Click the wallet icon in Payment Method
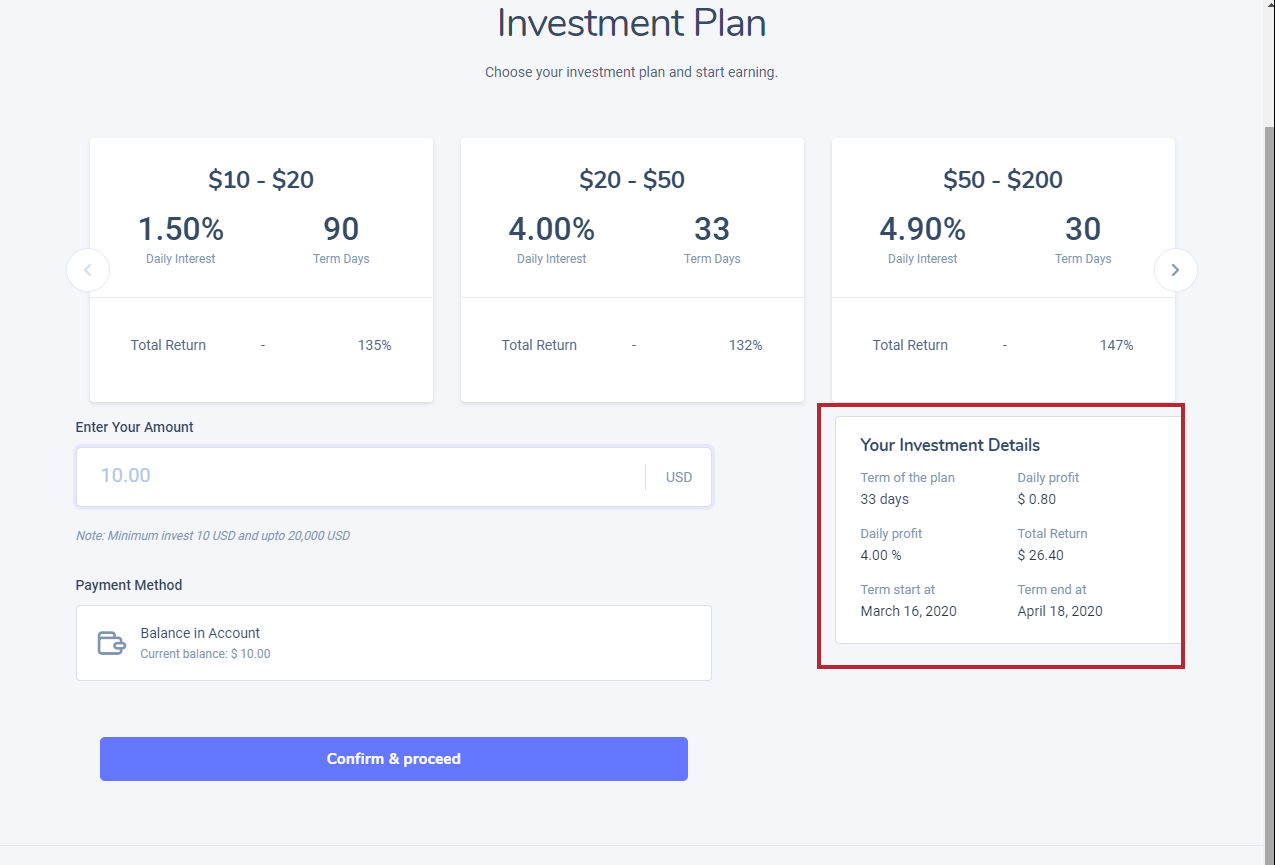The width and height of the screenshot is (1275, 865). [111, 642]
